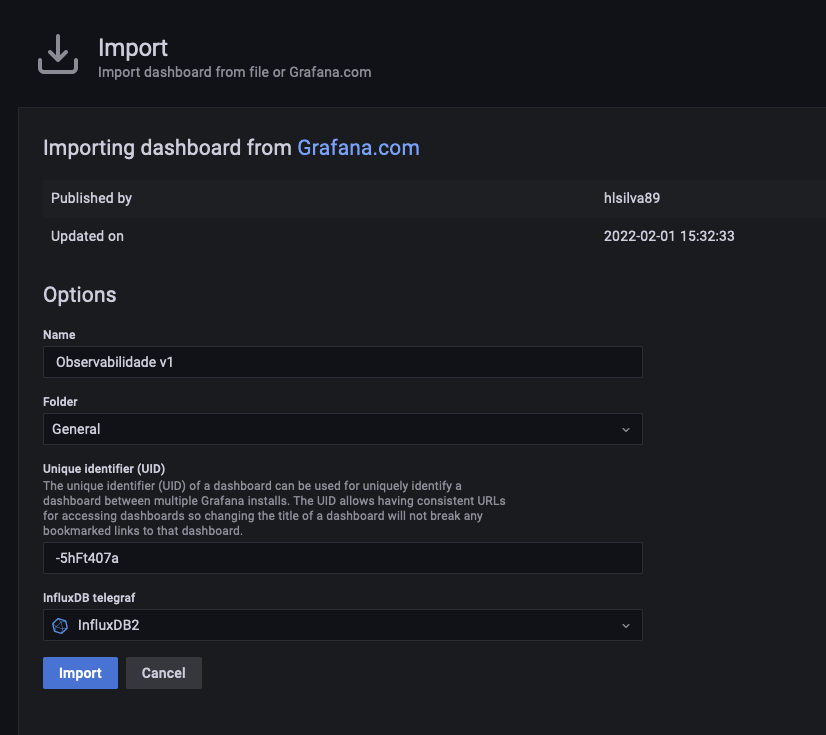Select the publisher name hlsilva89
The width and height of the screenshot is (826, 735).
[632, 198]
